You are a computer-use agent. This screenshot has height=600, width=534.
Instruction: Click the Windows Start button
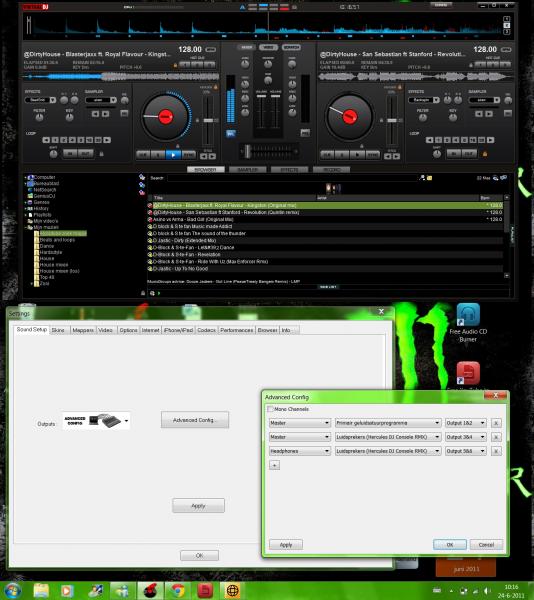(x=13, y=591)
